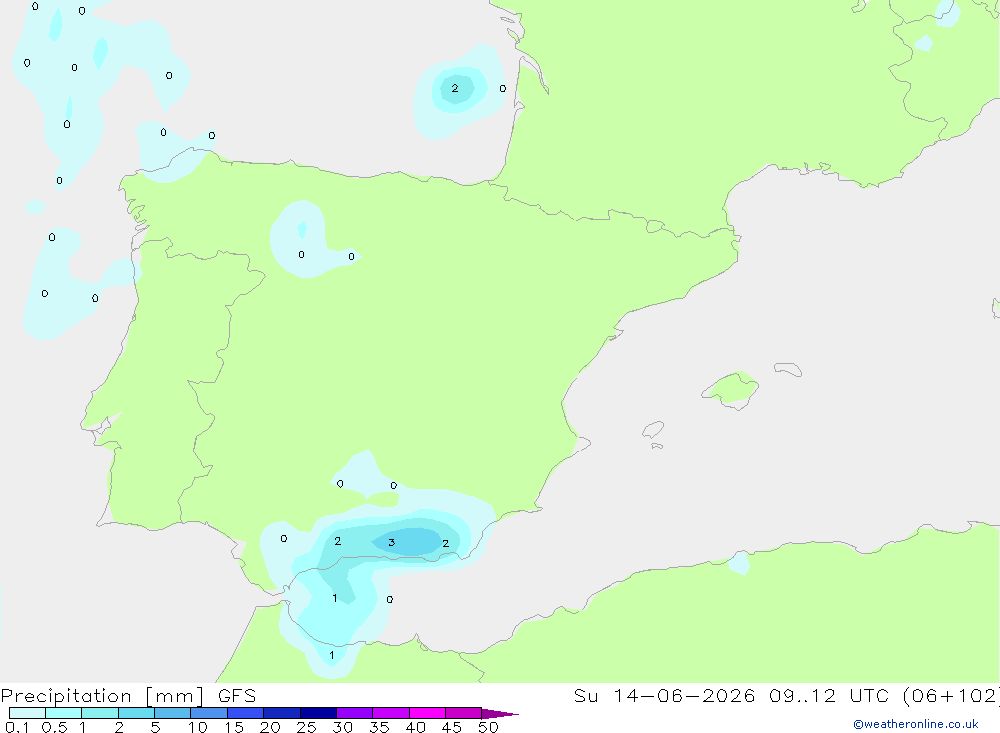This screenshot has width=1000, height=733.
Task: Select the 20–25 mm dark blue swatch
Action: click(282, 713)
